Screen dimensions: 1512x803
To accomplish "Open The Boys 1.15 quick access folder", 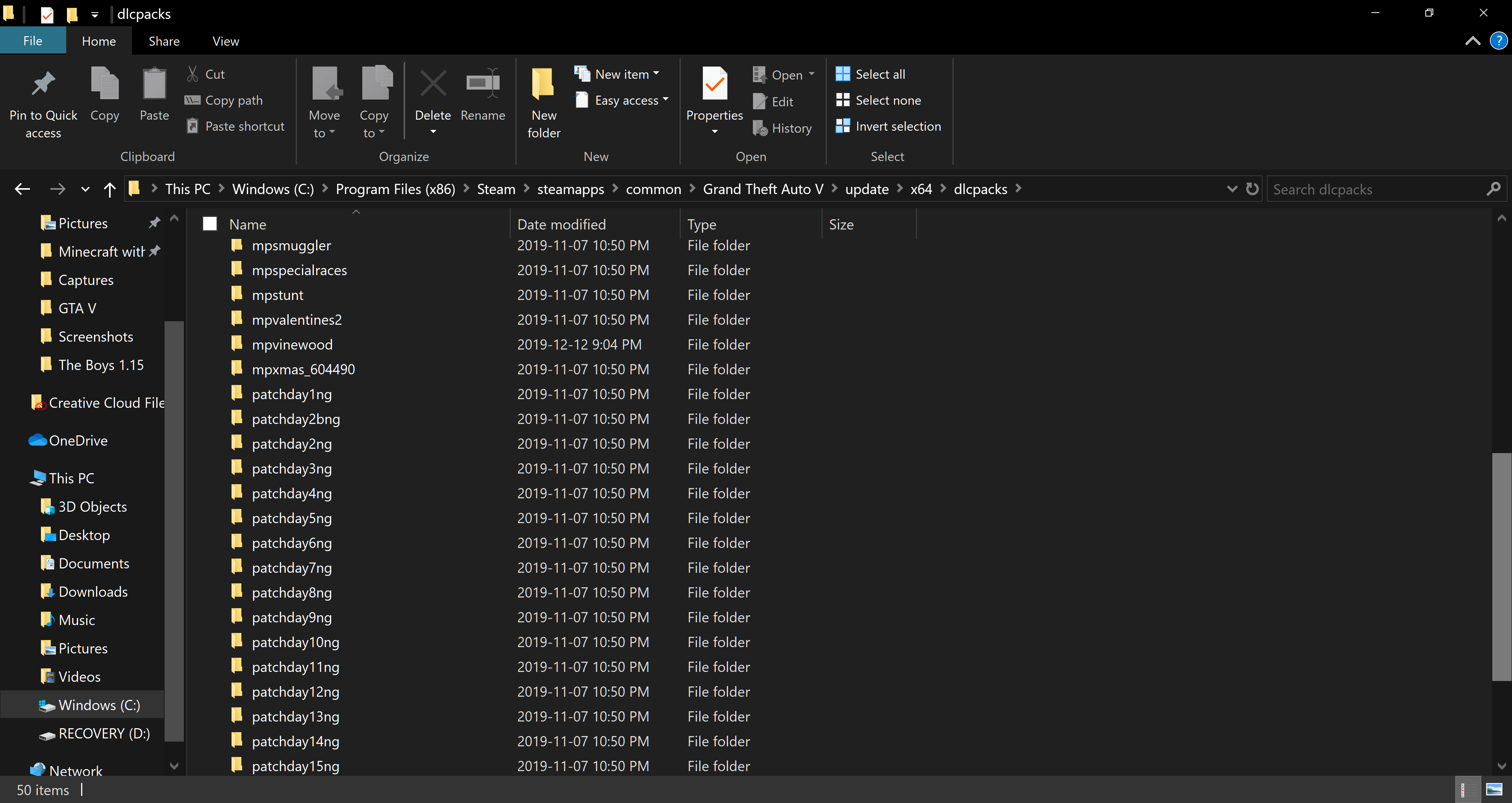I will 92,365.
